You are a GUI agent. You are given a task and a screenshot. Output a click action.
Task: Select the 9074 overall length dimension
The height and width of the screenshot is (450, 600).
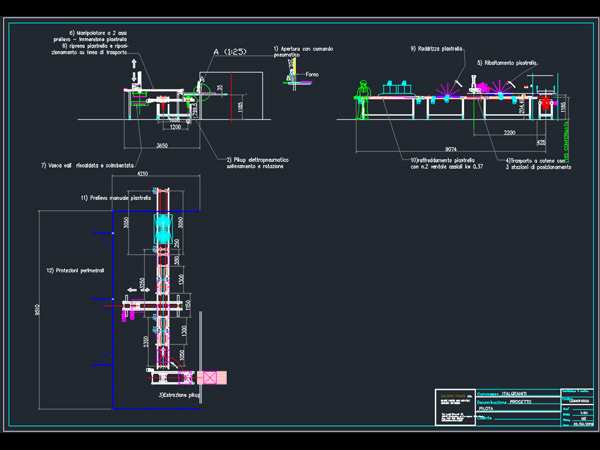coord(451,149)
